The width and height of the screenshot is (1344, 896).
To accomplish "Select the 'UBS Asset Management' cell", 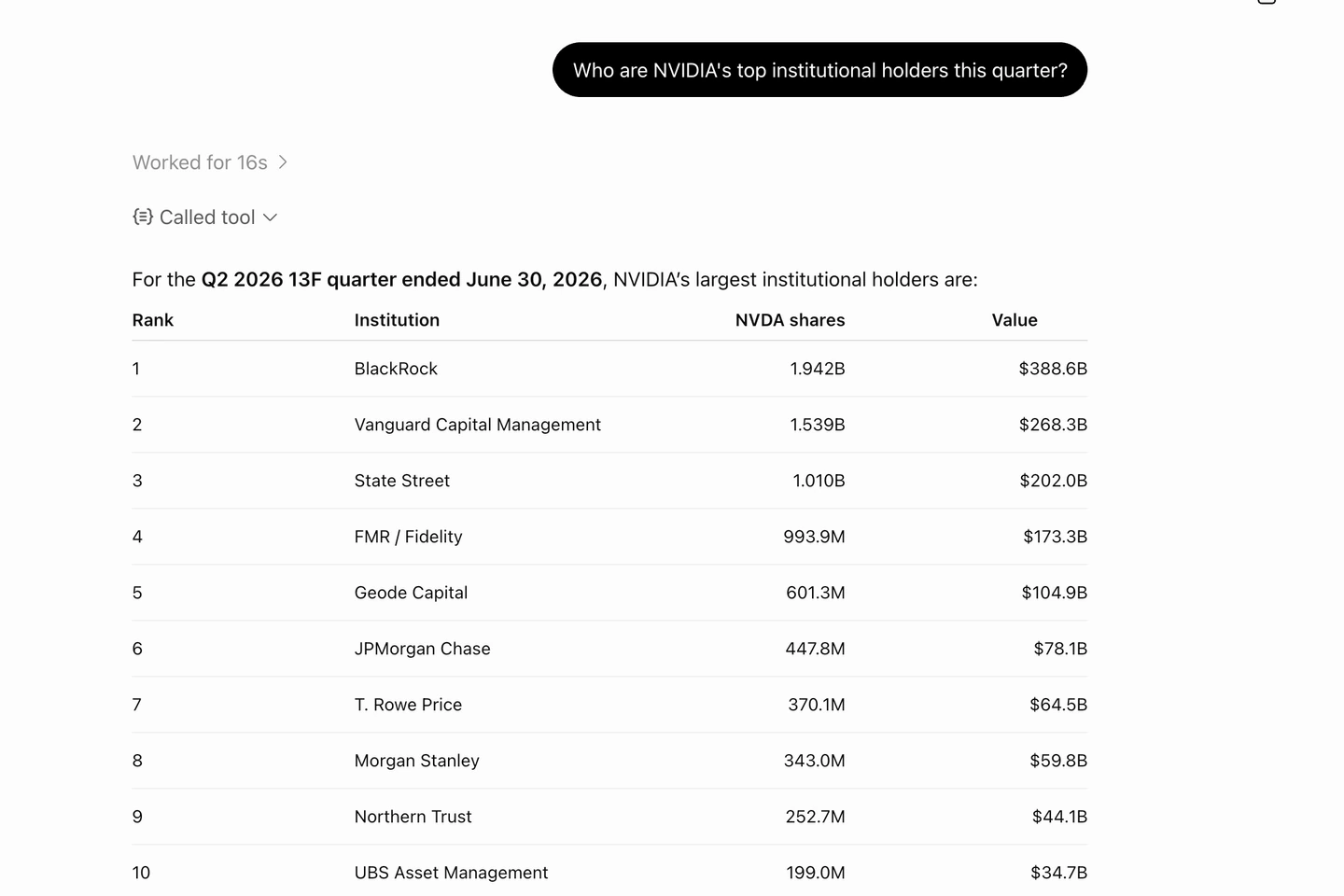I will (451, 873).
